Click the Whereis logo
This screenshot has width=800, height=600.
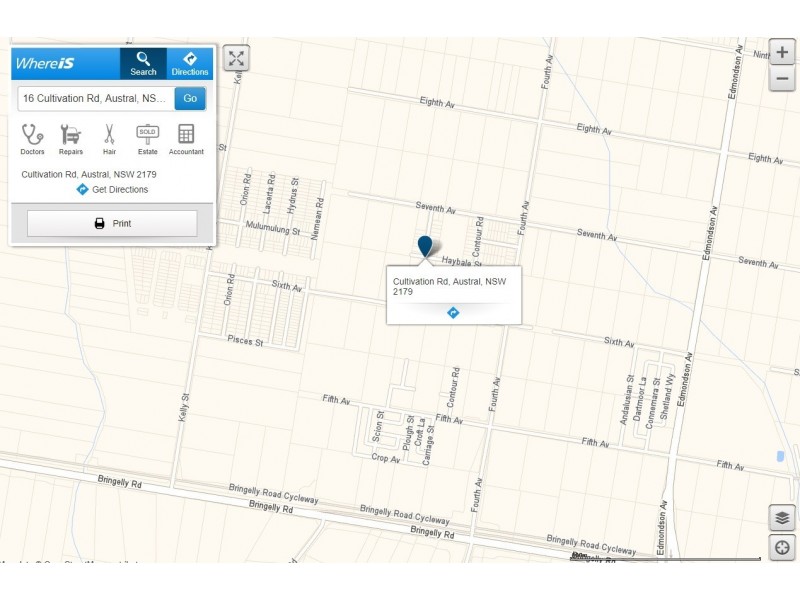45,63
